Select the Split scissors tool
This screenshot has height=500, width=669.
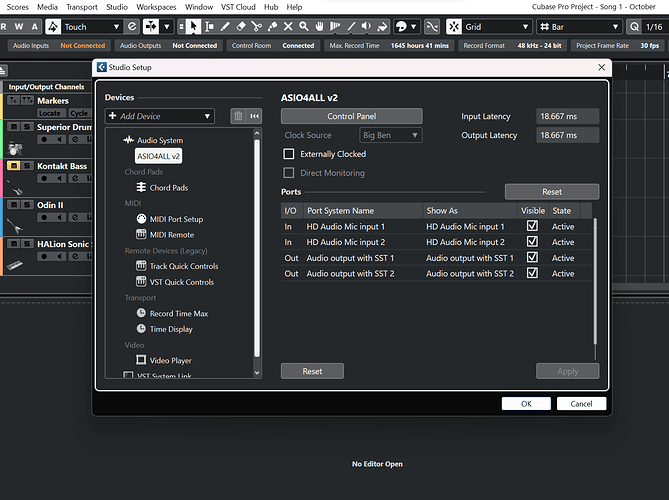pyautogui.click(x=256, y=26)
